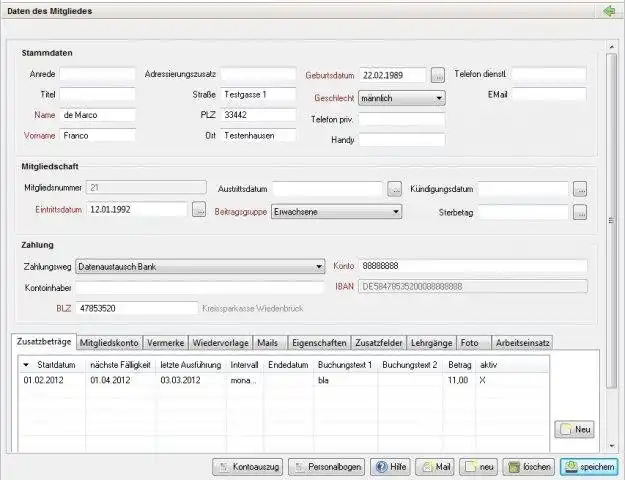Open the Zahlungsweg dropdown
This screenshot has height=480, width=625.
point(200,267)
